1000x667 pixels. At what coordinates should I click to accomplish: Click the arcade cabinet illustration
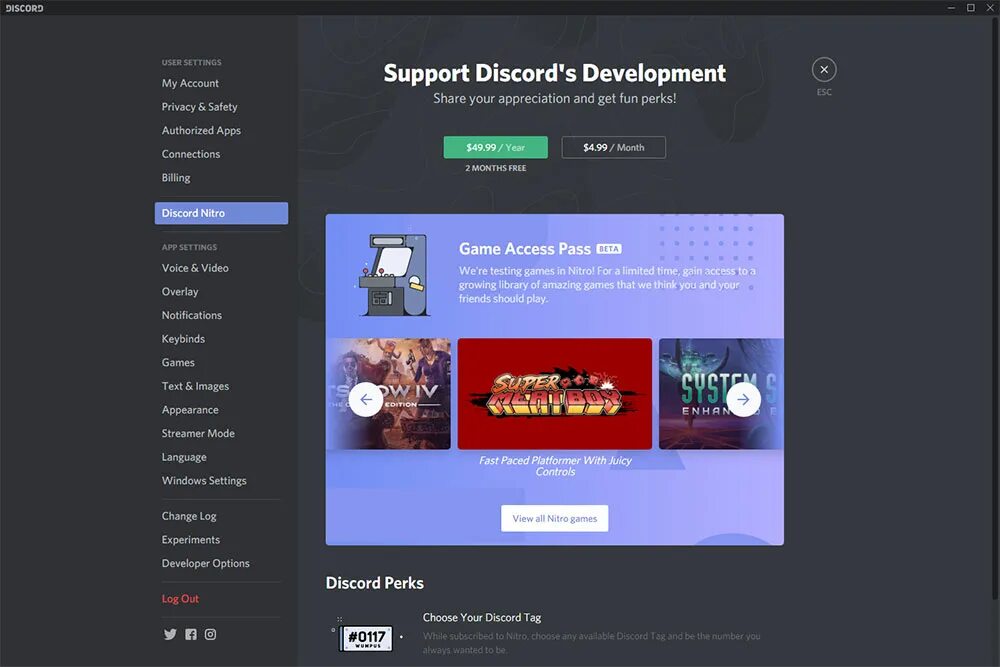pos(393,275)
